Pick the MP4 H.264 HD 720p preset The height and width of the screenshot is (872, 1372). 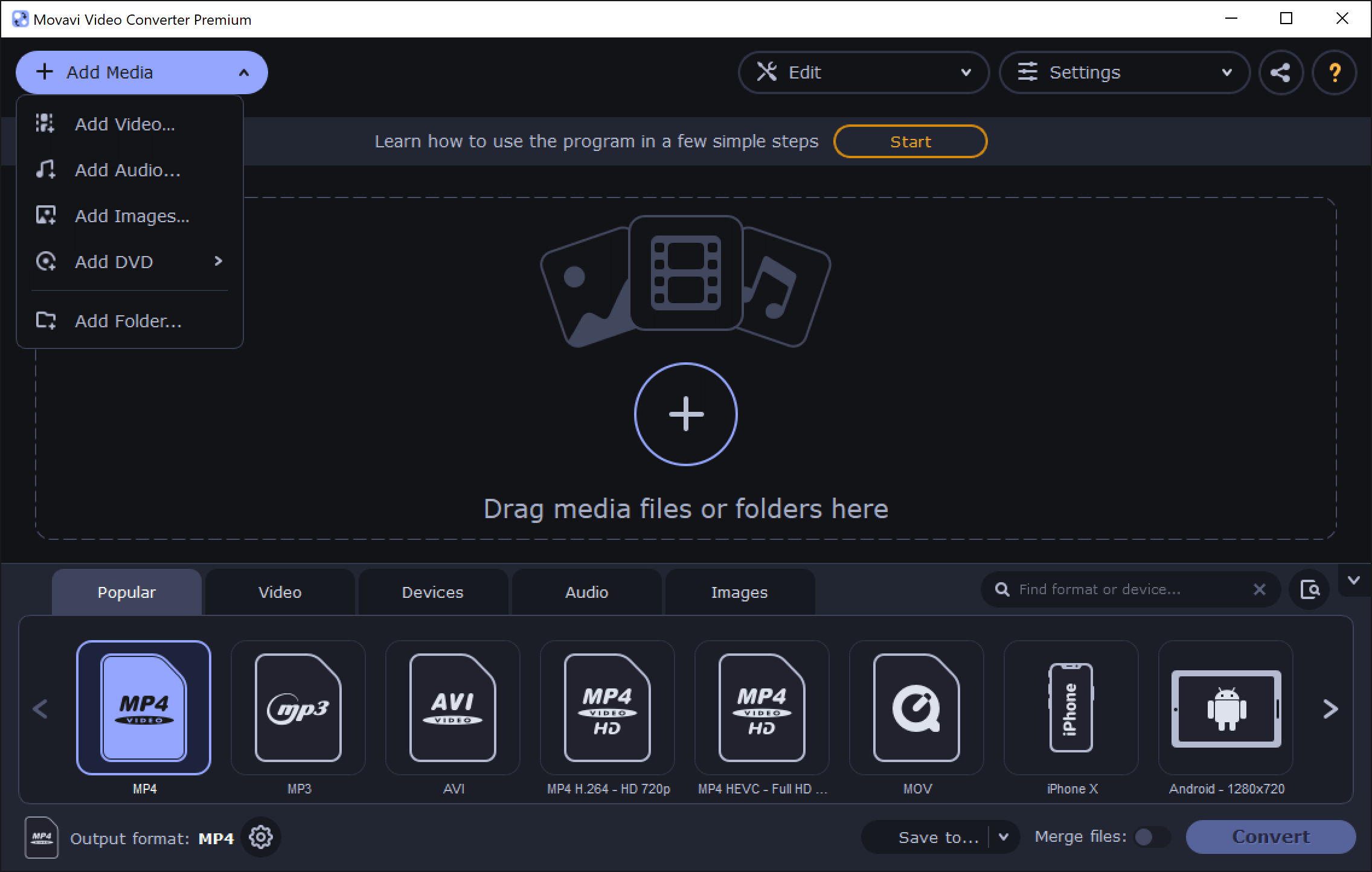(x=607, y=707)
